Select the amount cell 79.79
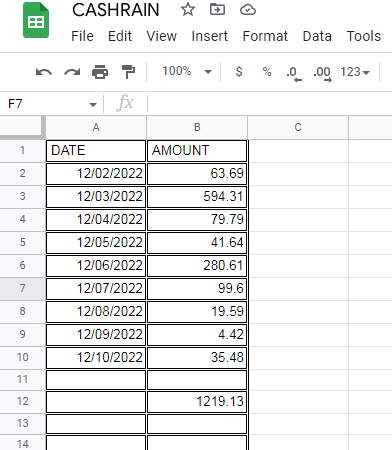This screenshot has height=450, width=392. 197,220
